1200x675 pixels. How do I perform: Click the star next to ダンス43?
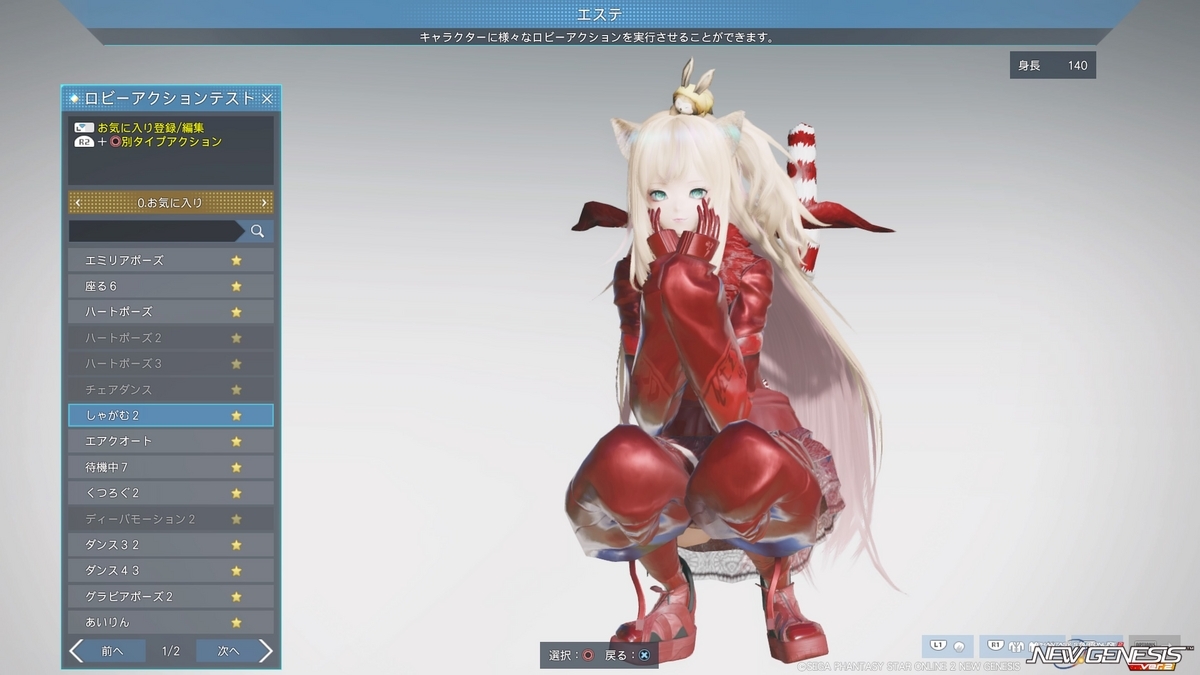coord(237,571)
